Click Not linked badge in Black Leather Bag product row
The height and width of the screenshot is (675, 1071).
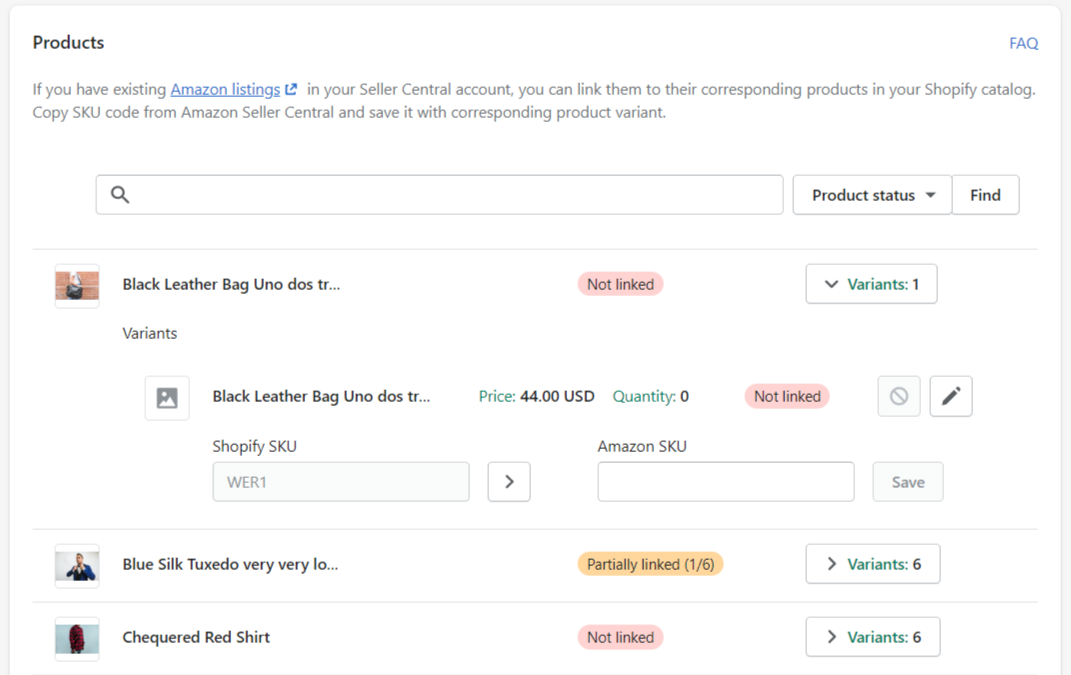pyautogui.click(x=620, y=284)
